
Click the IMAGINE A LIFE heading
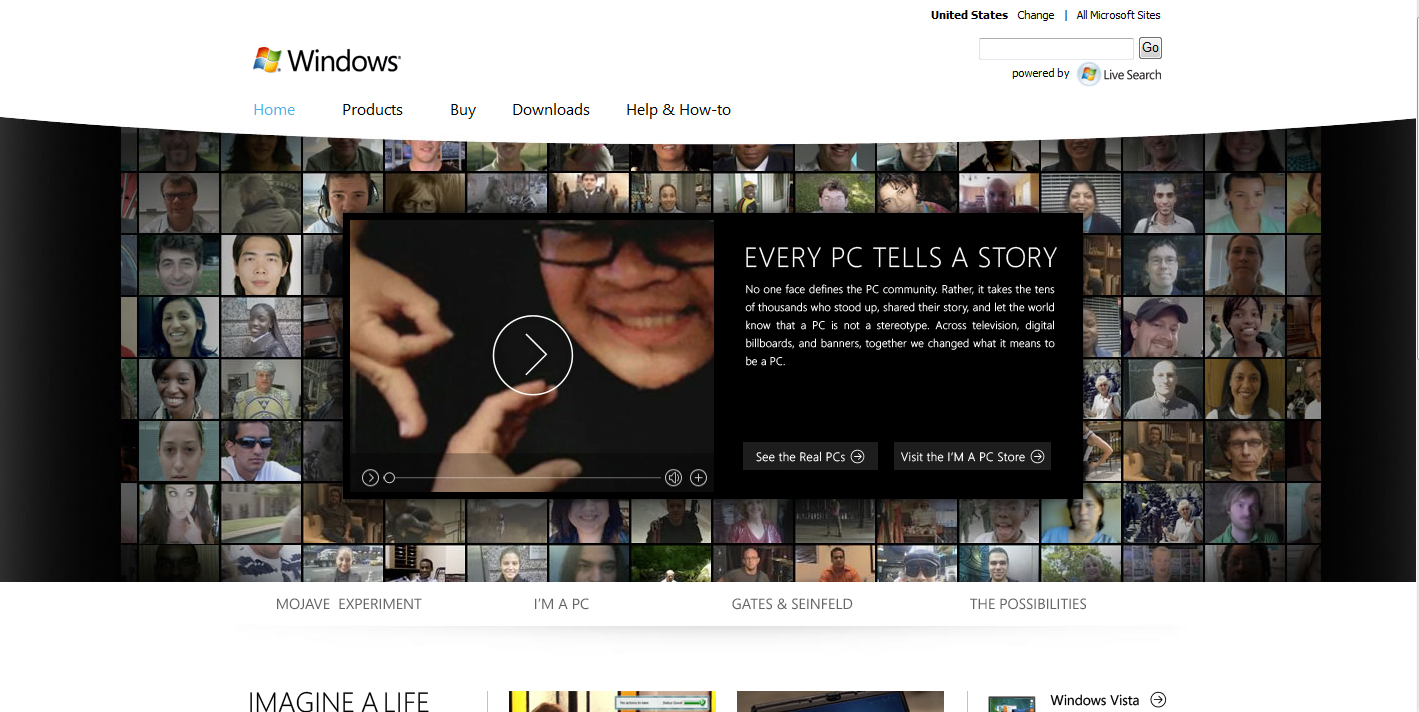pos(338,701)
